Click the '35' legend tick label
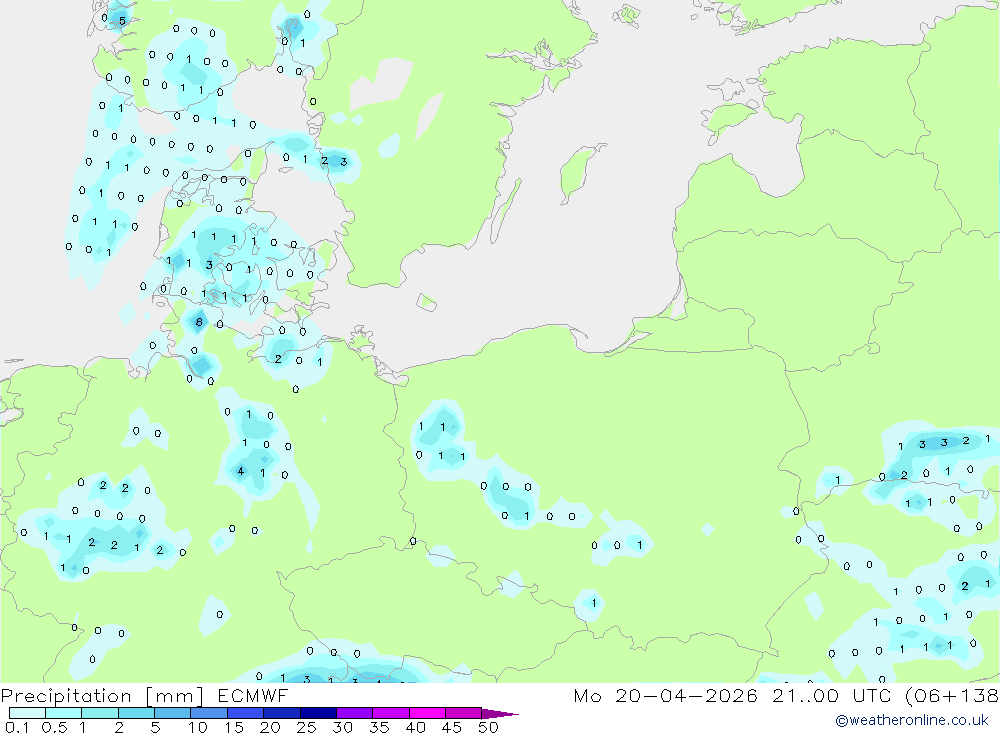Viewport: 1000px width, 733px height. [379, 727]
